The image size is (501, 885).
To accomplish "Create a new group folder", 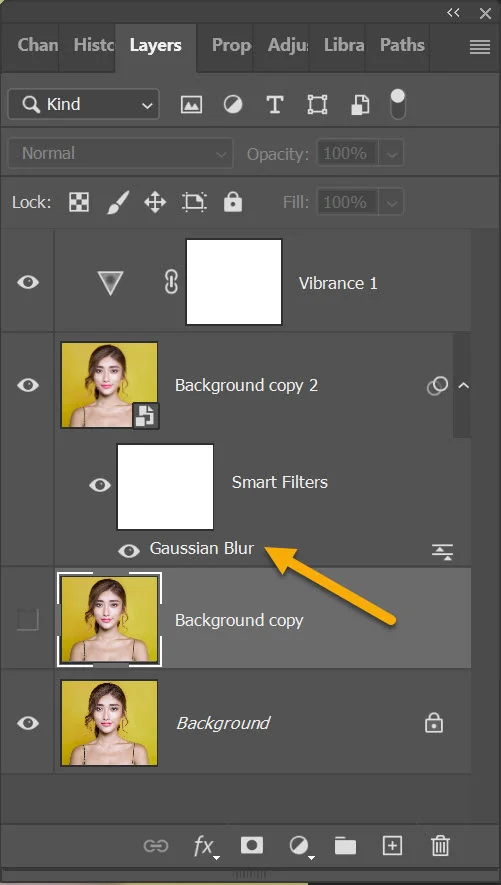I will 345,845.
